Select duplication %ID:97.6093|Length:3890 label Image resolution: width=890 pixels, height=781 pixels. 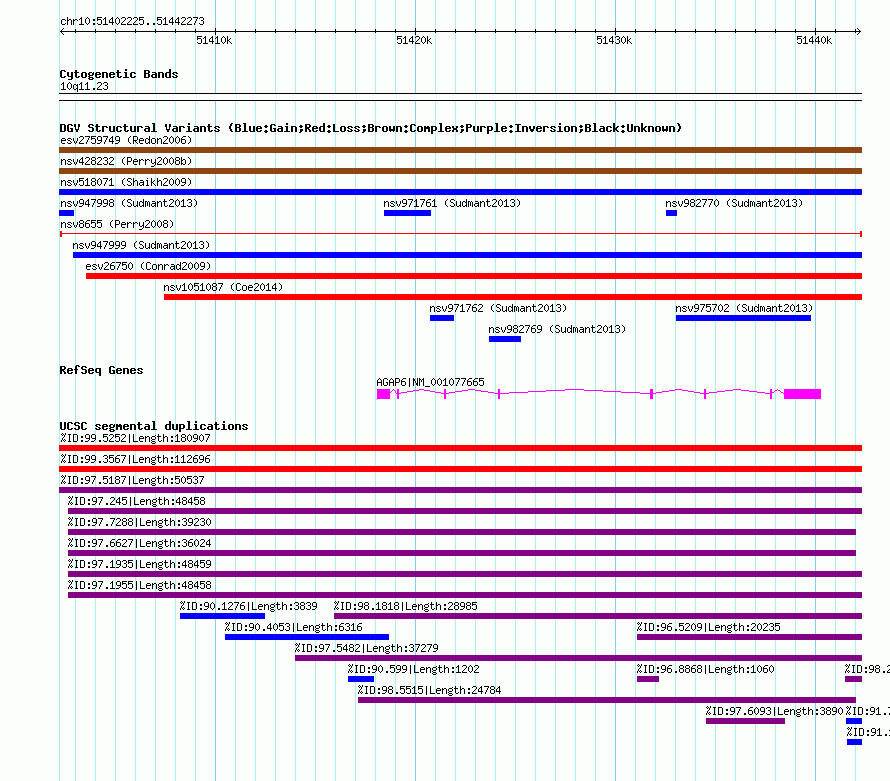click(x=775, y=711)
